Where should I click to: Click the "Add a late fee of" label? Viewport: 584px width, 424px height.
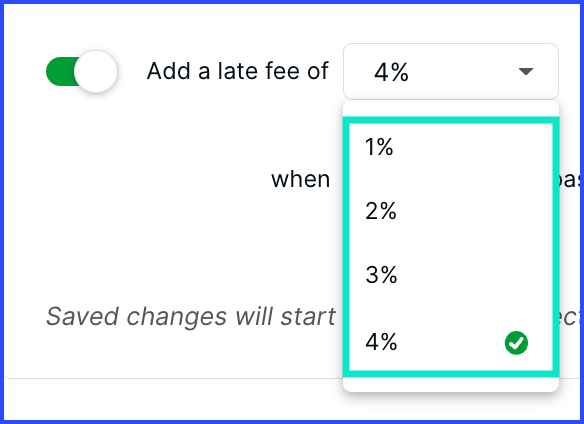click(237, 71)
